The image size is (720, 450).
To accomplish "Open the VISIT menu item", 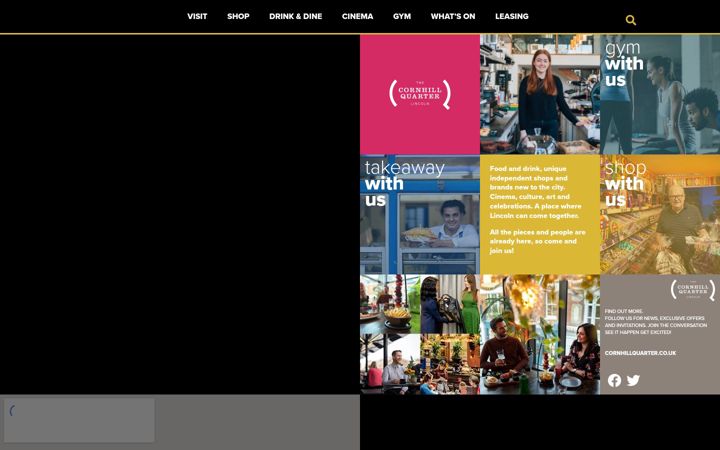I will pos(197,16).
